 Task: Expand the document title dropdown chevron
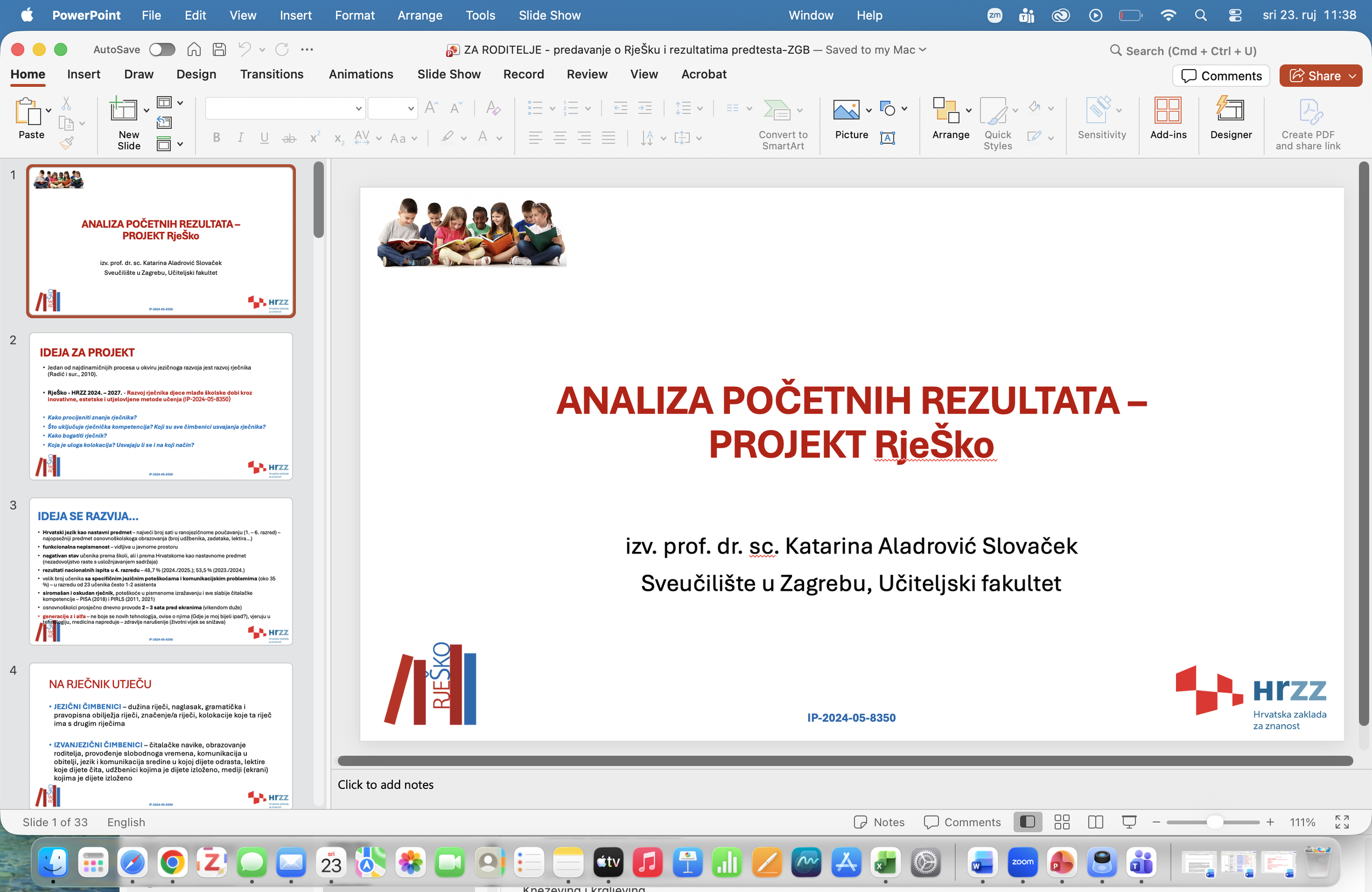pos(923,49)
